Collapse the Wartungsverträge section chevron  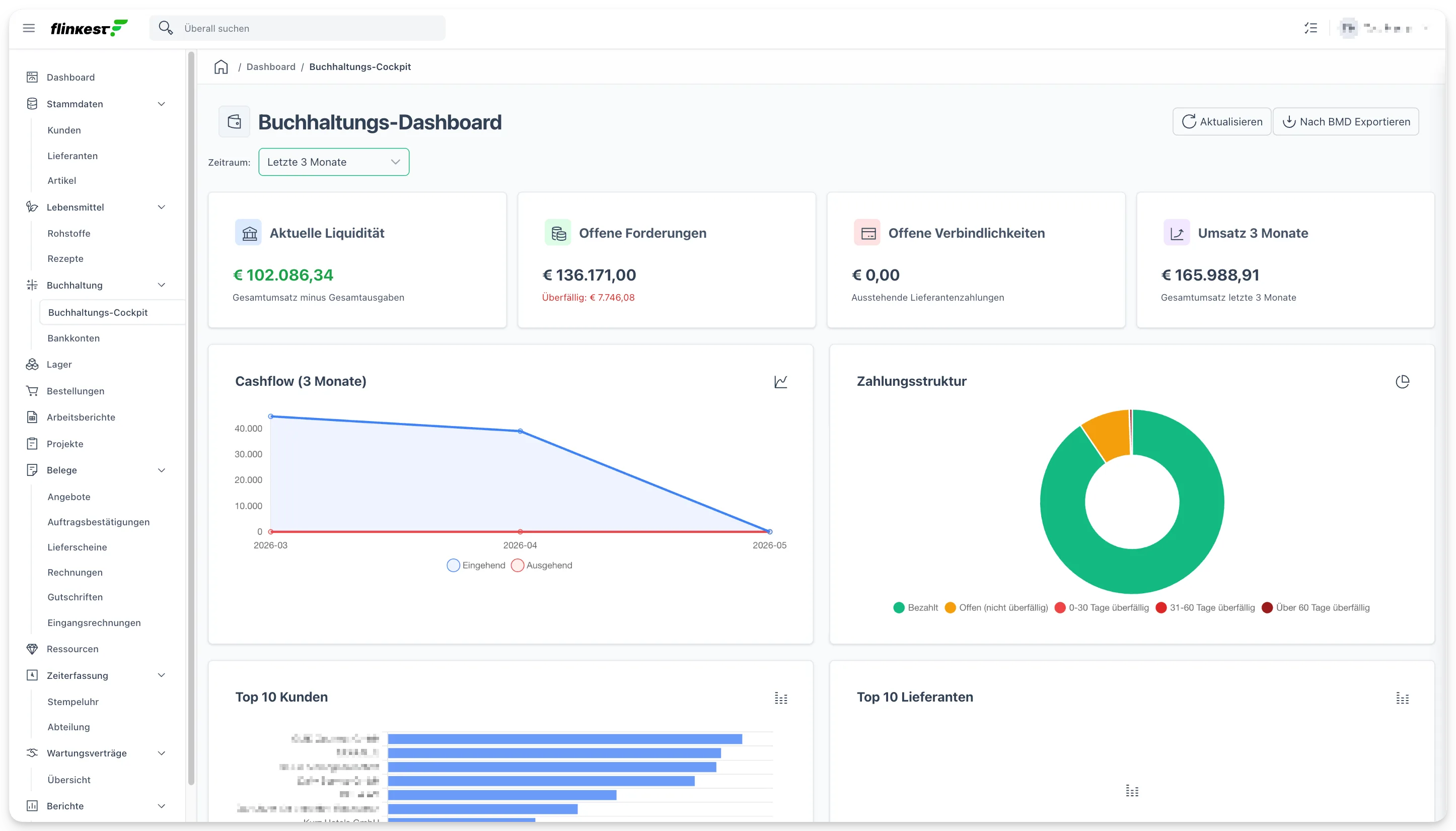tap(162, 753)
